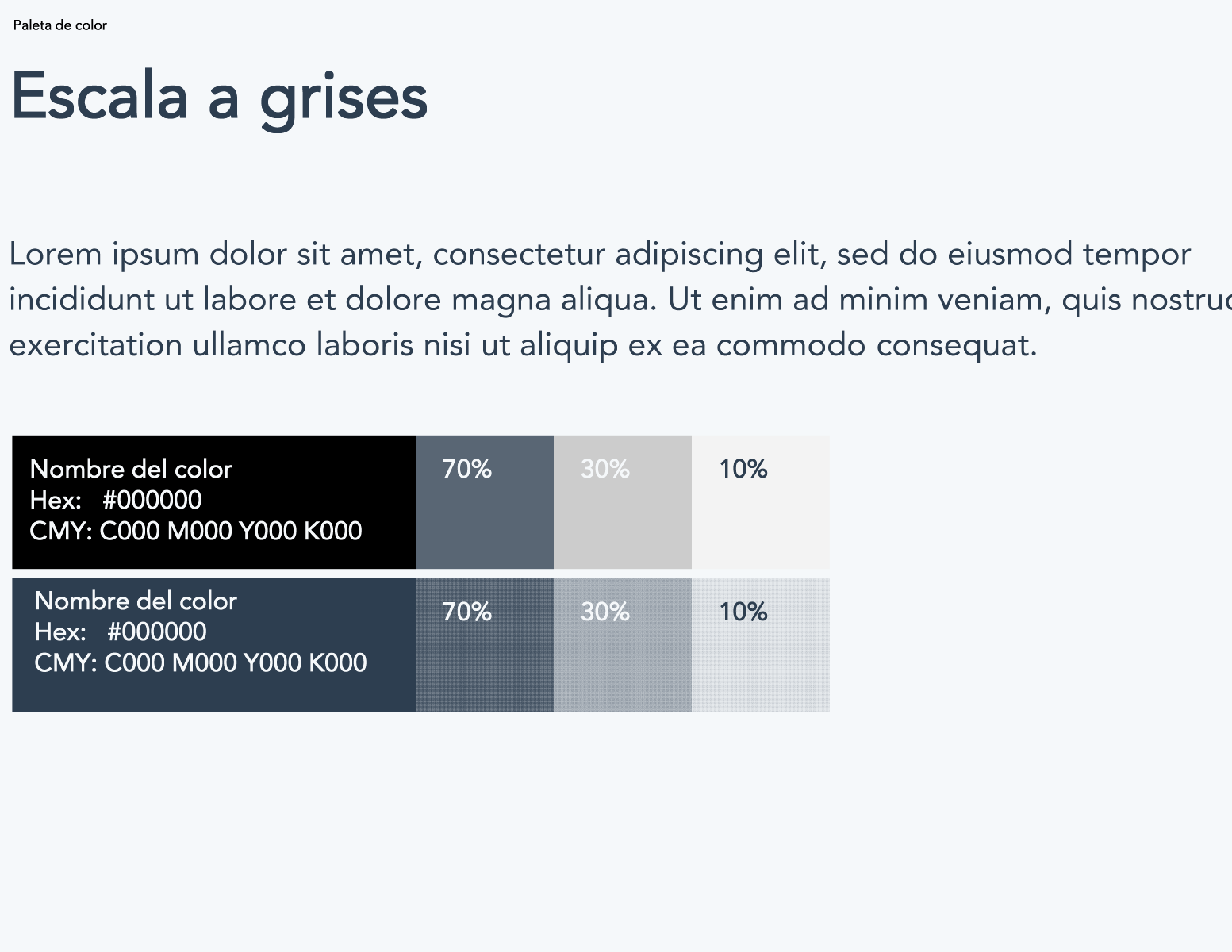Click 'Nombre del color' in the black swatch
The height and width of the screenshot is (952, 1232).
click(x=131, y=469)
